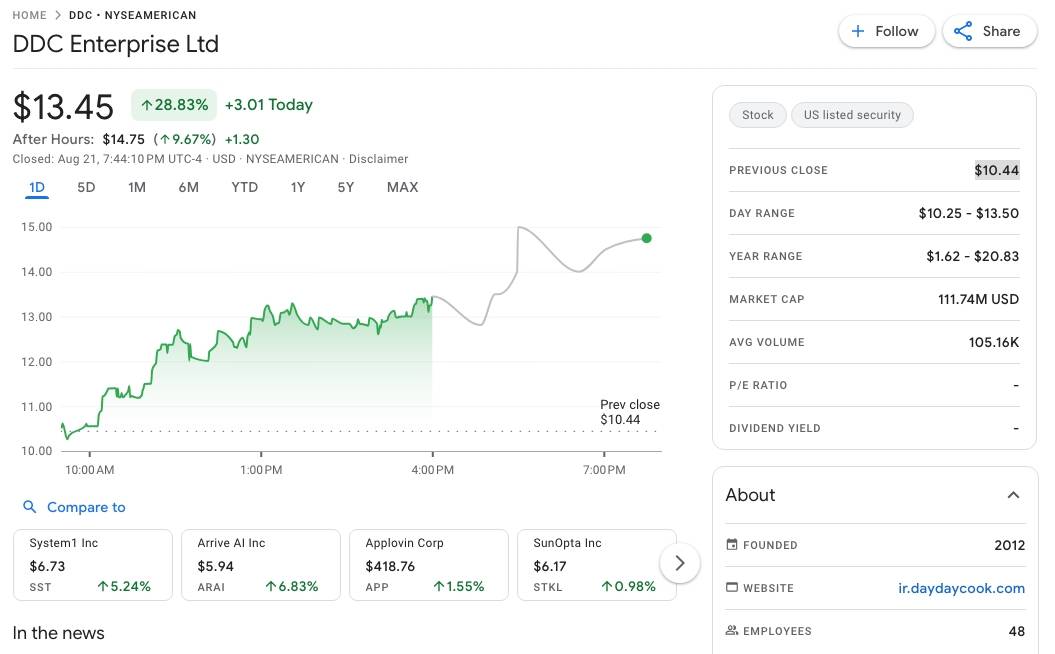
Task: Select the MAX chart range
Action: [402, 188]
